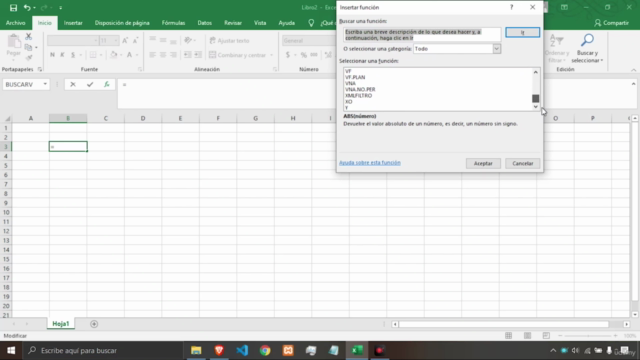The height and width of the screenshot is (360, 640).
Task: Switch to Disposición de página tab
Action: (122, 23)
